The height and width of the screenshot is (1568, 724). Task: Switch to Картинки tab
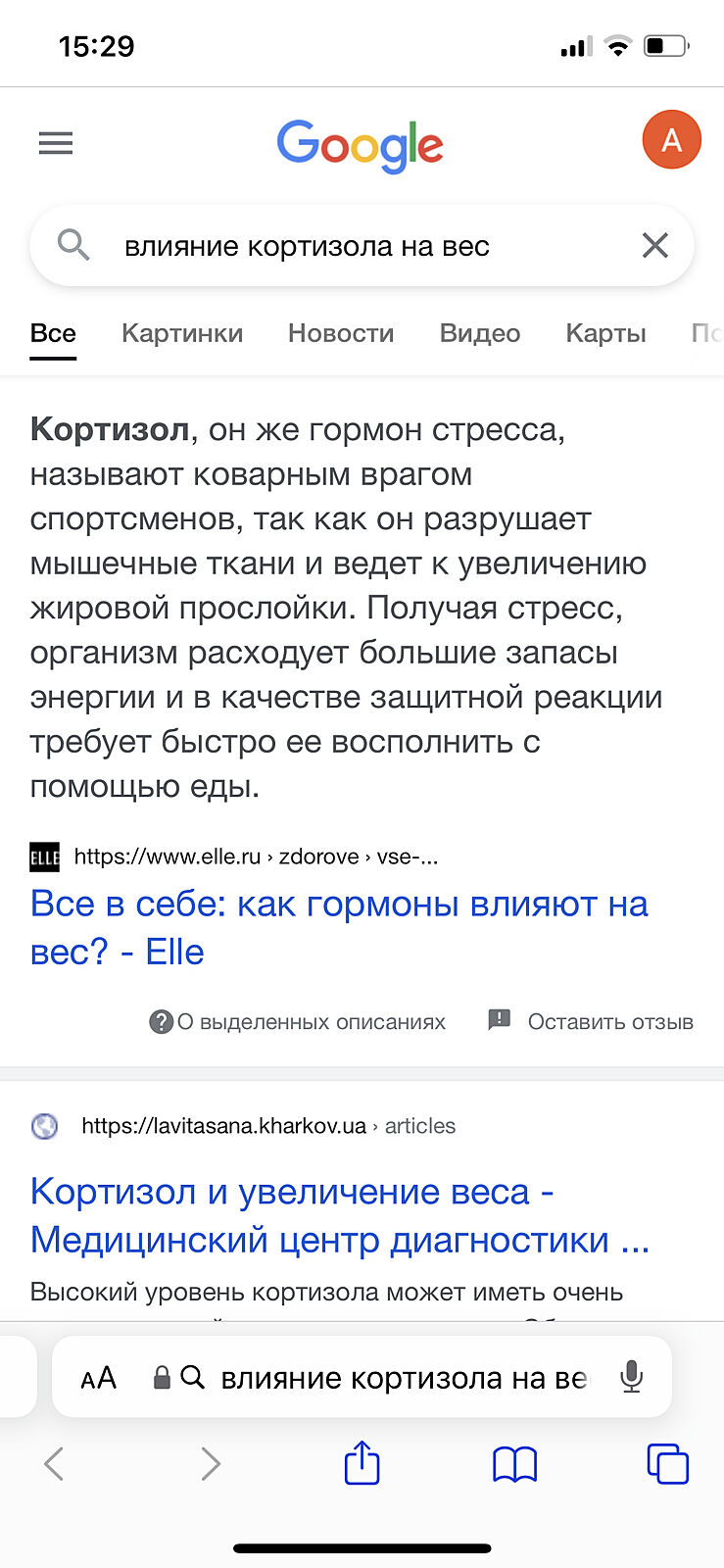(182, 333)
